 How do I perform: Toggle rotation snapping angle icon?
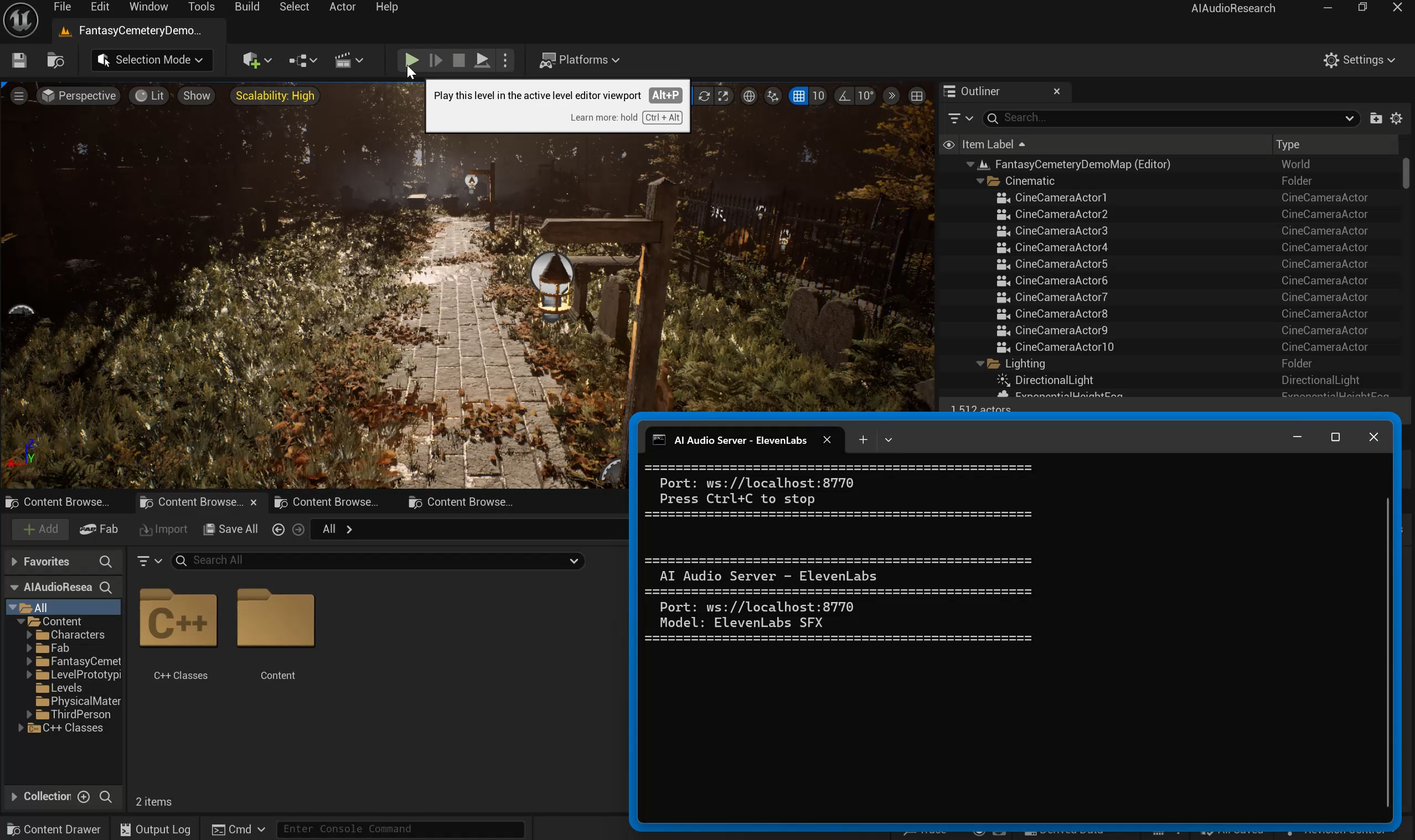point(844,96)
